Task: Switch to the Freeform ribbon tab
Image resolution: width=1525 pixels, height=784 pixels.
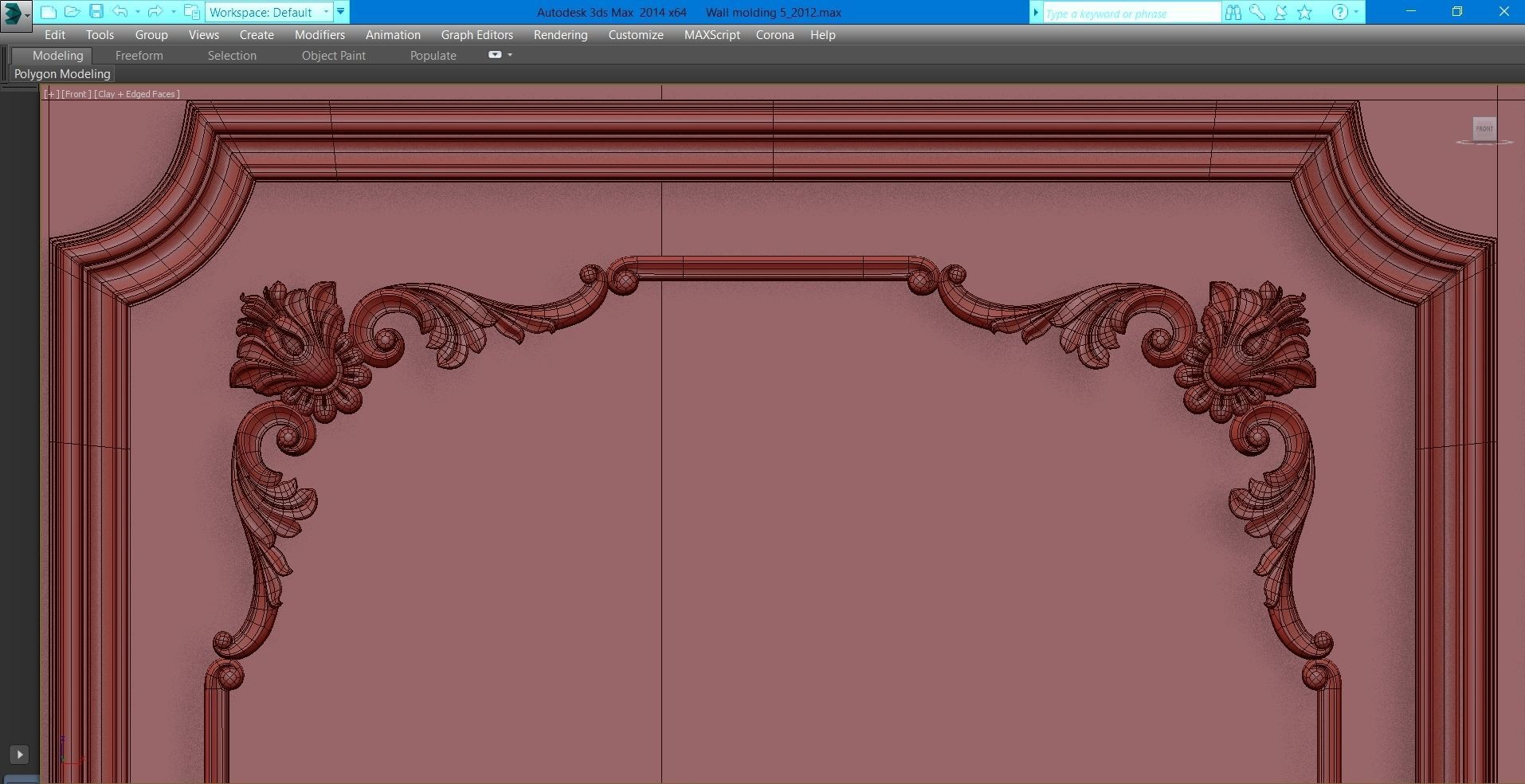Action: 139,56
